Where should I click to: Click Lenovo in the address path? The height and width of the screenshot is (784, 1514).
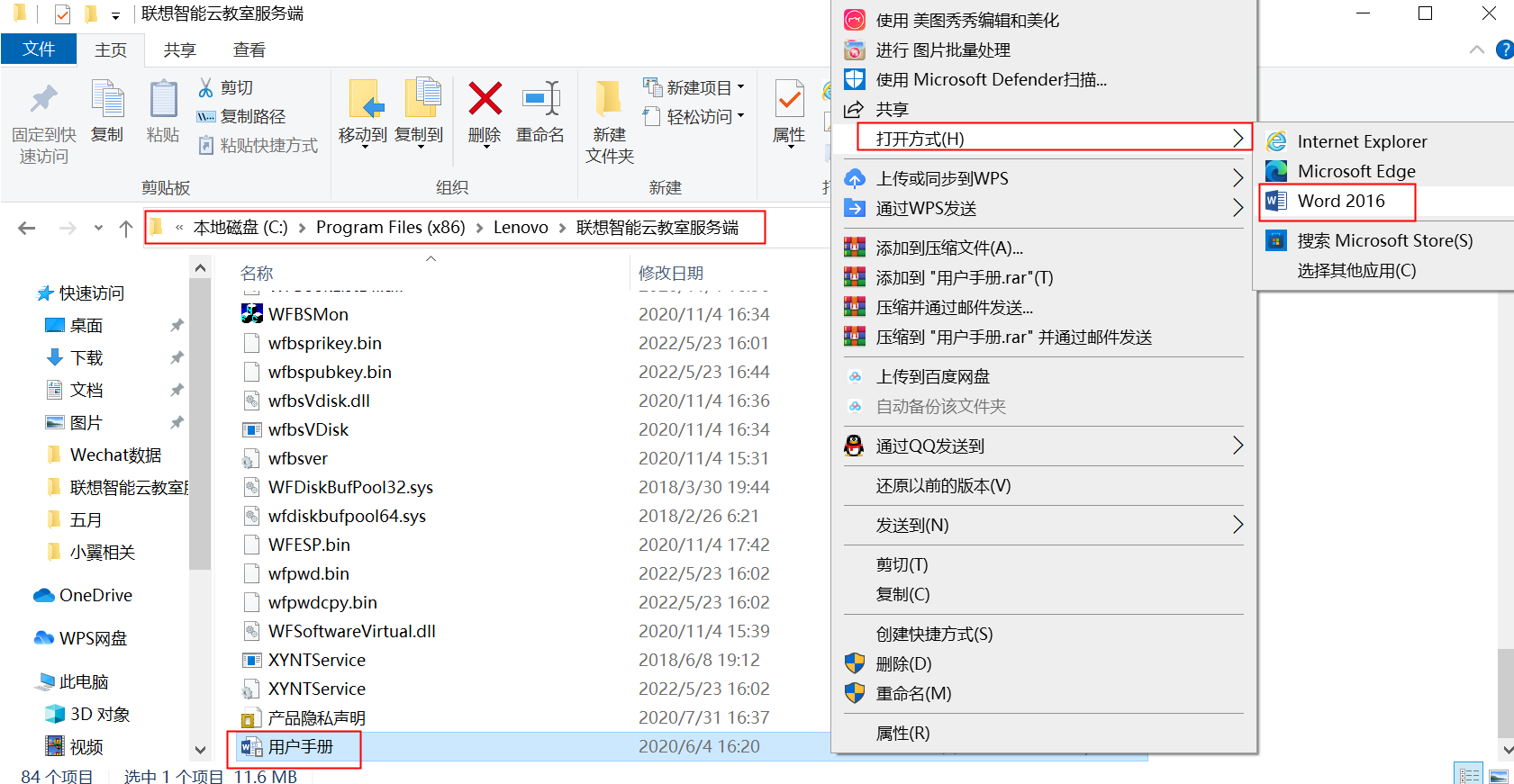pyautogui.click(x=521, y=227)
